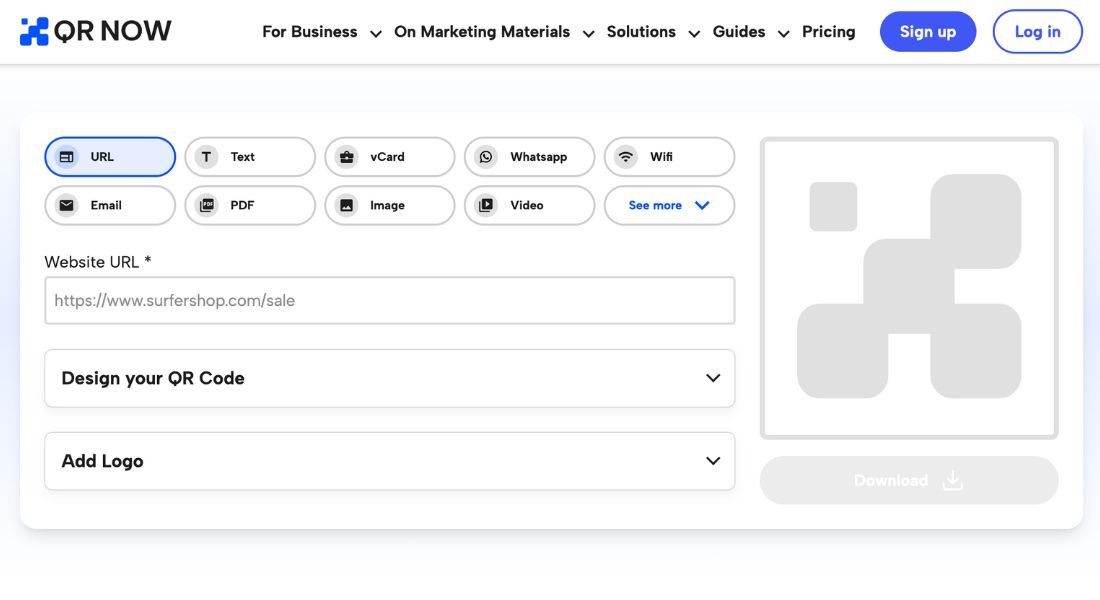Expand the On Marketing Materials chevron

[x=589, y=34]
